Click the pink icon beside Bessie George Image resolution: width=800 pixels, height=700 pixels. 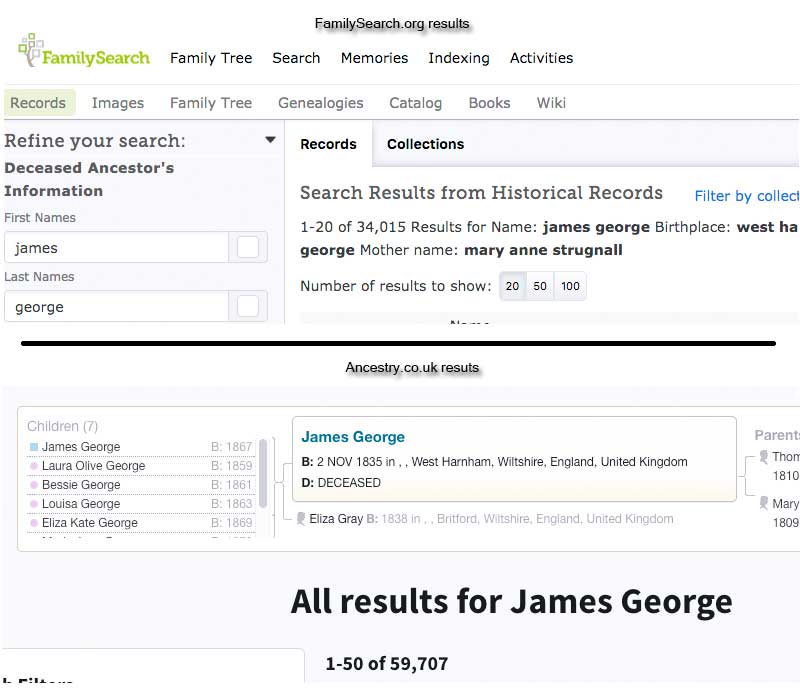[34, 485]
